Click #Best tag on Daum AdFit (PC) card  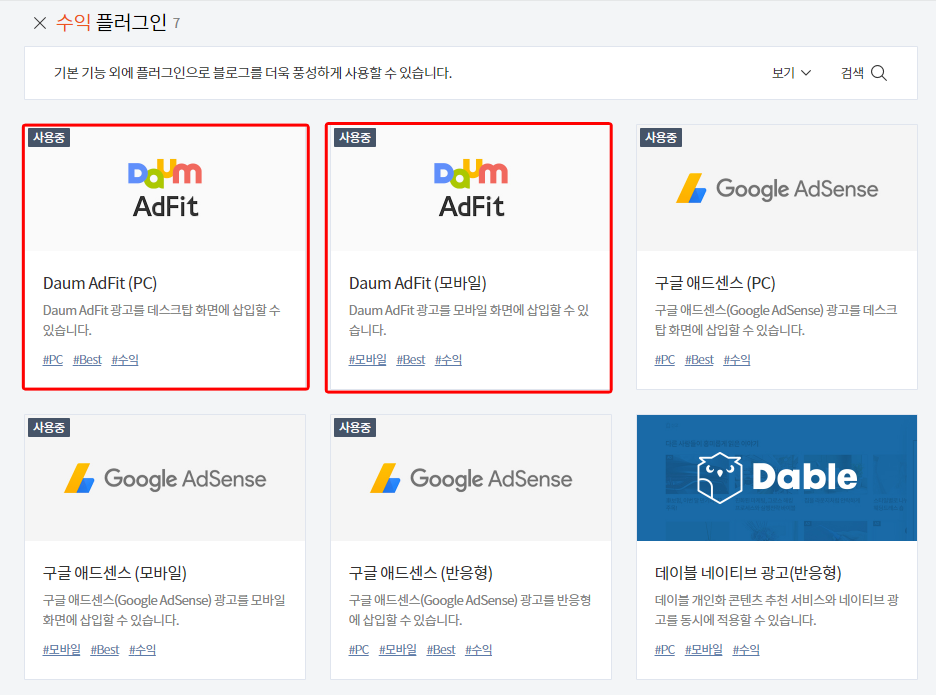pos(87,360)
